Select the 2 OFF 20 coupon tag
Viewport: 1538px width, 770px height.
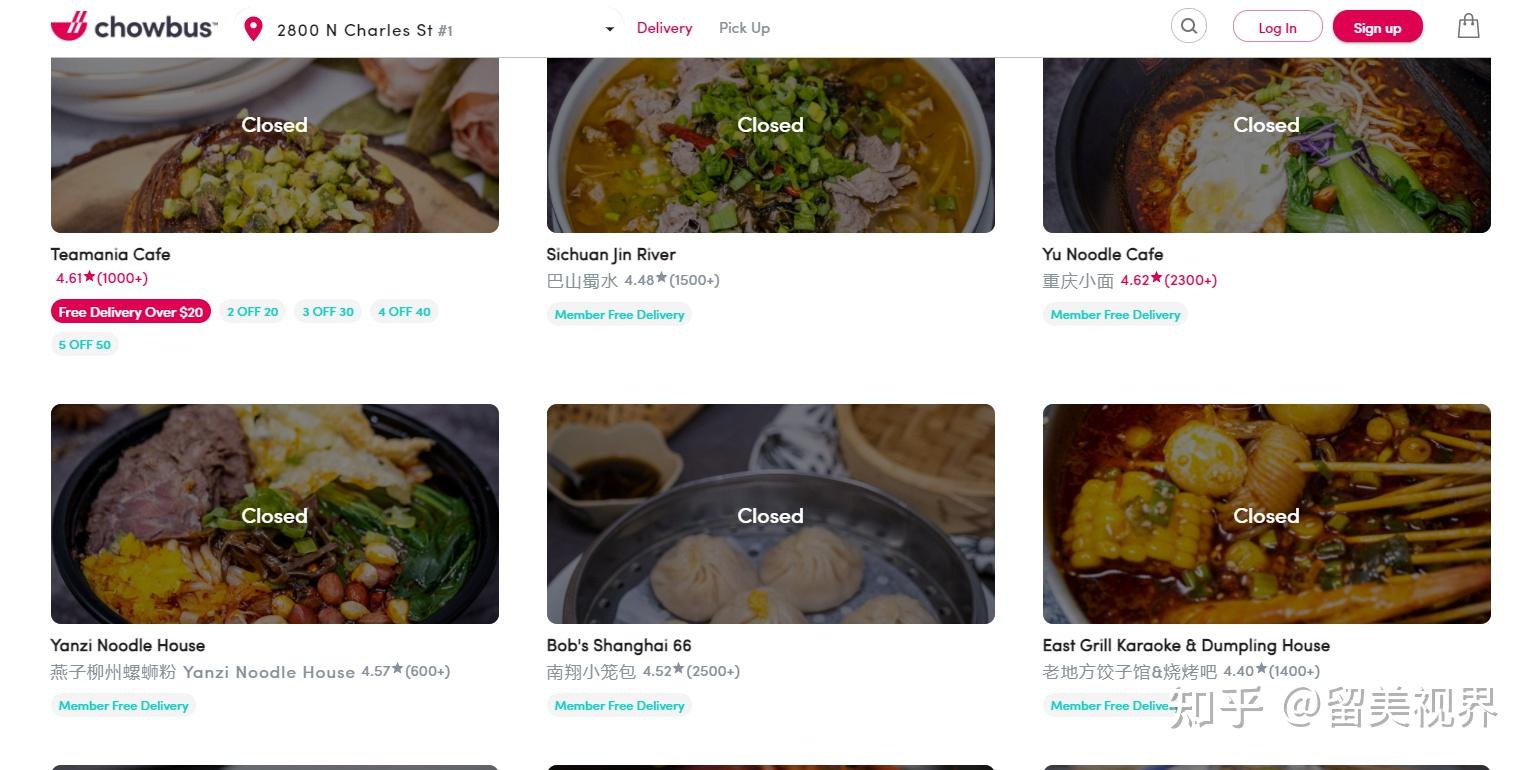coord(252,312)
